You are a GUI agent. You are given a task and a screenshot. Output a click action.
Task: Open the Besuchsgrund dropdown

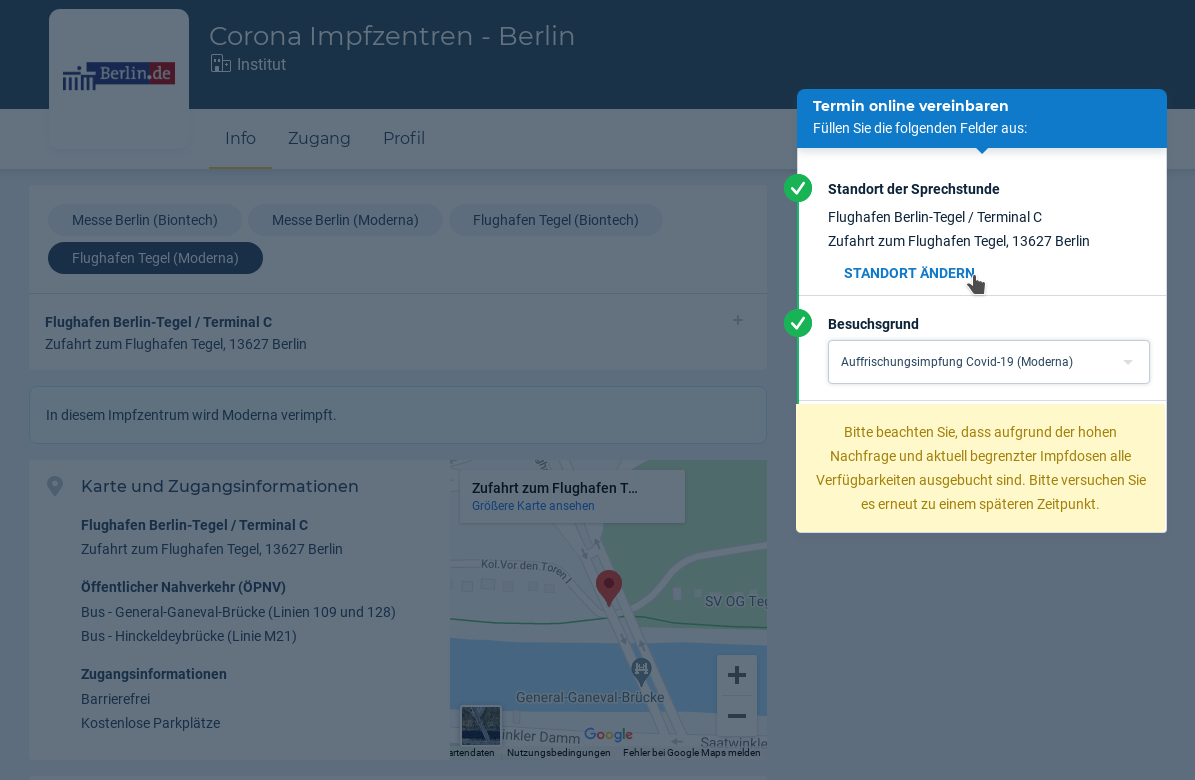(988, 362)
